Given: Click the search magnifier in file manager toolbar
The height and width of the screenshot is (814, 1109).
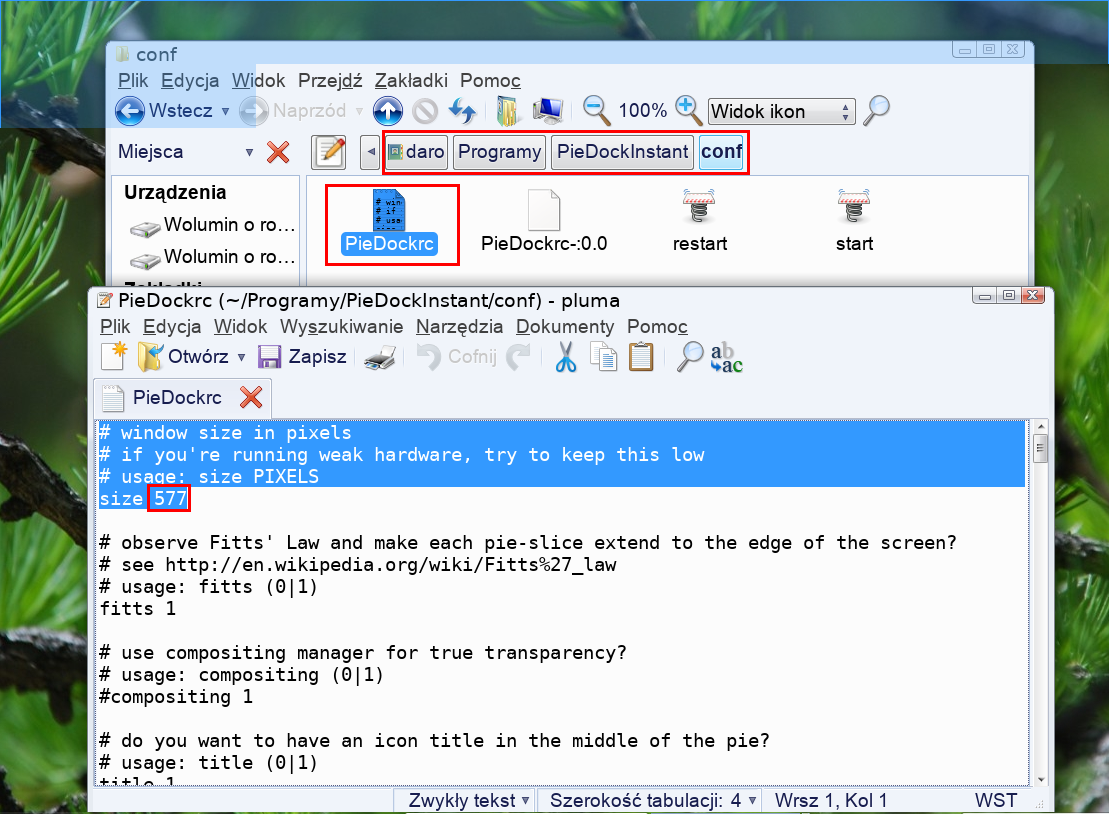Looking at the screenshot, I should pos(876,111).
